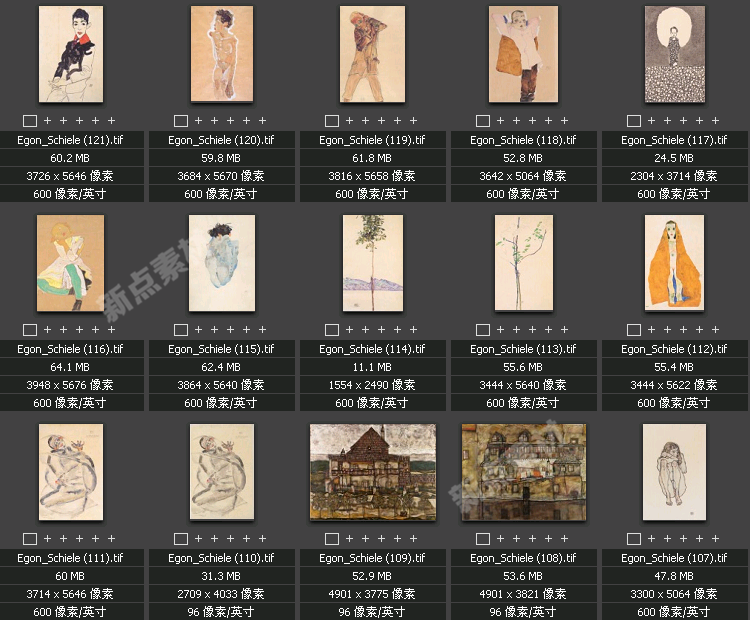Select the orange cloak thumbnail Egon_Schiele (112).tif
The image size is (750, 620).
[x=674, y=263]
